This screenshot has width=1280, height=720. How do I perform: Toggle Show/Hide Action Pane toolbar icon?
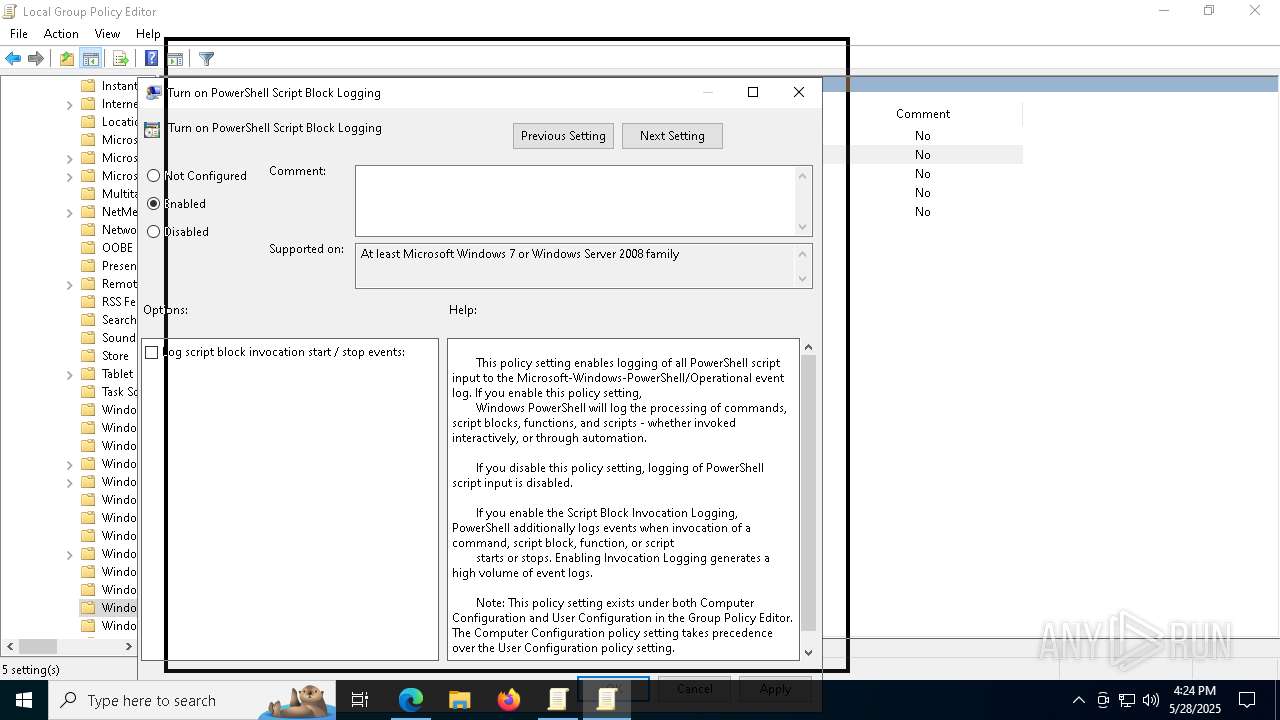(175, 59)
